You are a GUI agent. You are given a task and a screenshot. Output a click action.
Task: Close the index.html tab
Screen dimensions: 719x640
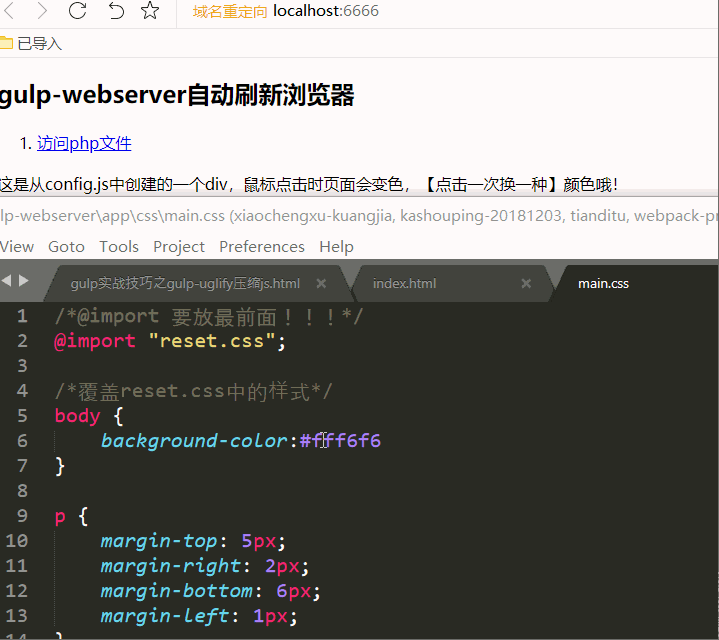coord(526,284)
